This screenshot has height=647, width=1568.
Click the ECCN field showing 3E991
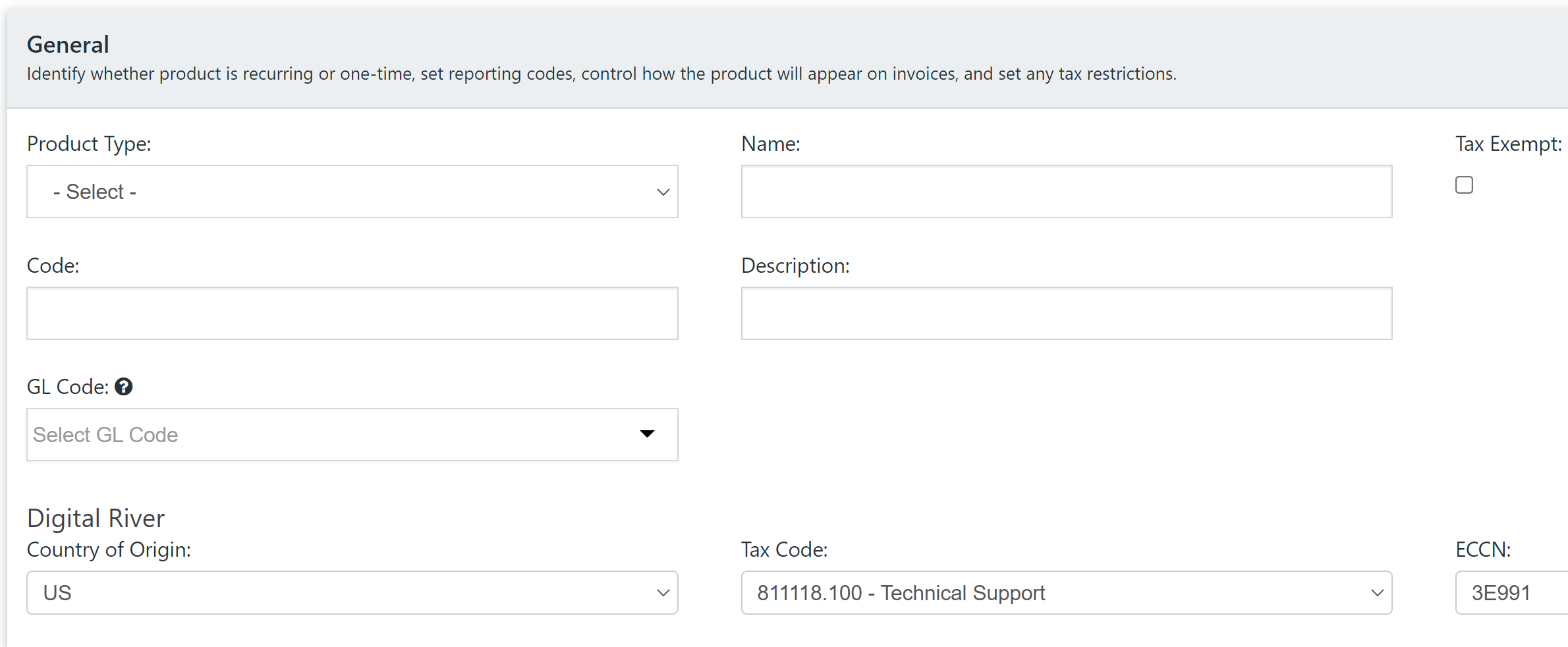(x=1512, y=593)
